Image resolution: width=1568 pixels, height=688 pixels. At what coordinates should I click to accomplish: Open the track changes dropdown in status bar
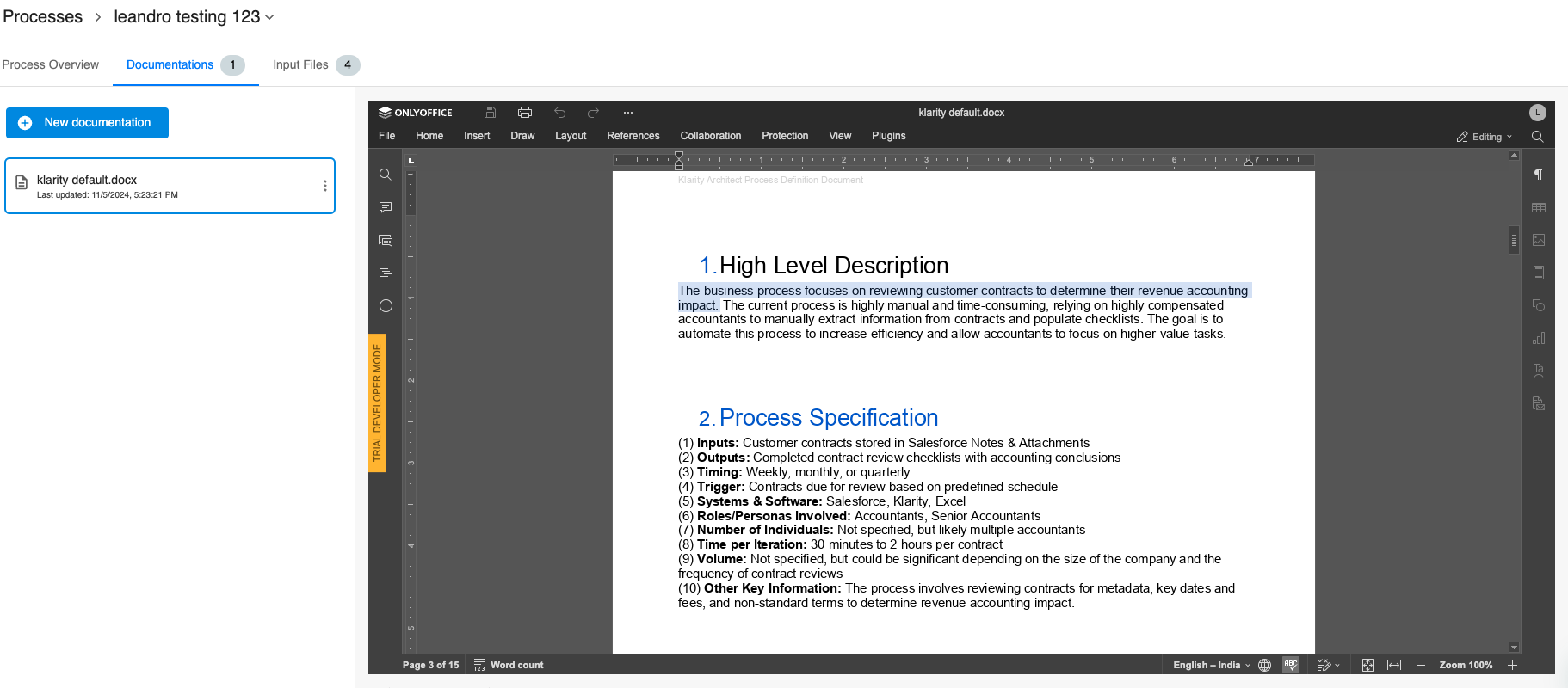pos(1329,665)
